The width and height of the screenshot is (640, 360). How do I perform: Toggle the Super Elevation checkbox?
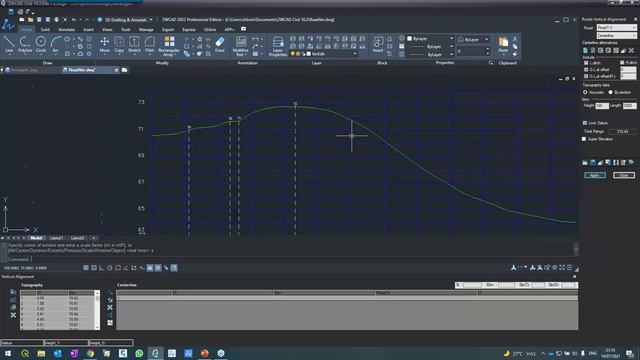(x=584, y=139)
